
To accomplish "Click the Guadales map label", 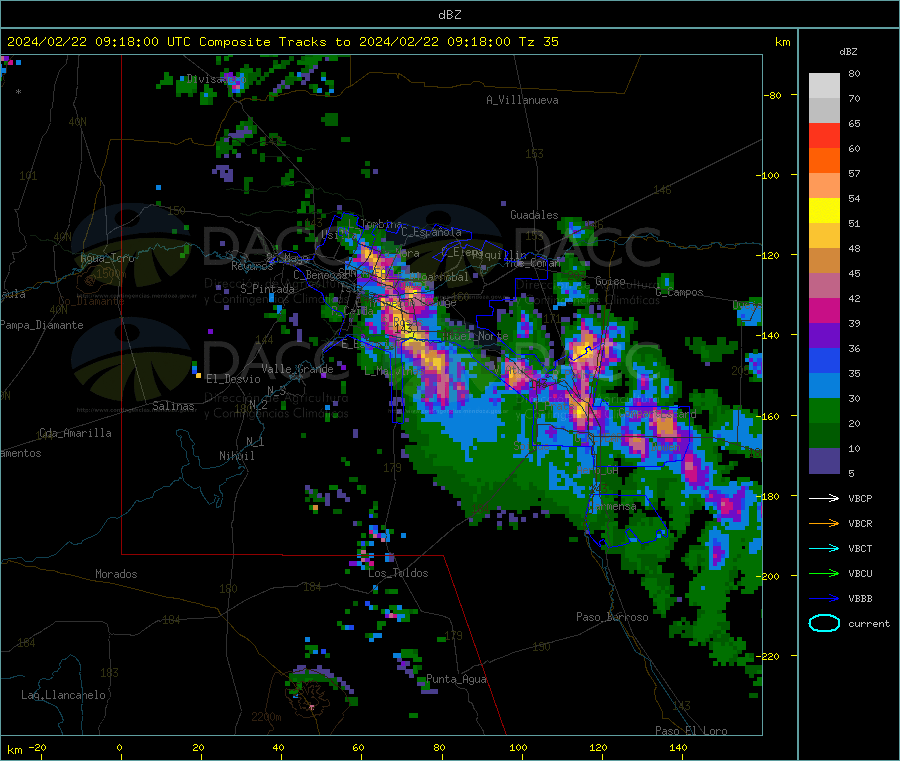I will (534, 215).
